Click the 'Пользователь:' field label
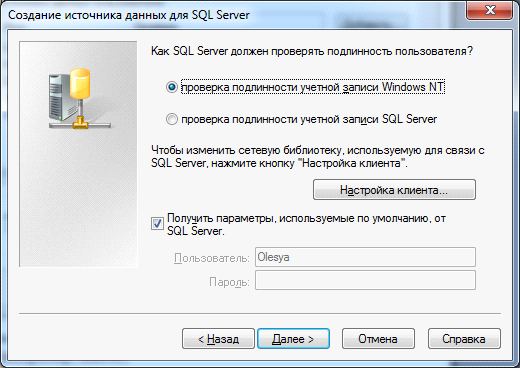 [x=212, y=258]
